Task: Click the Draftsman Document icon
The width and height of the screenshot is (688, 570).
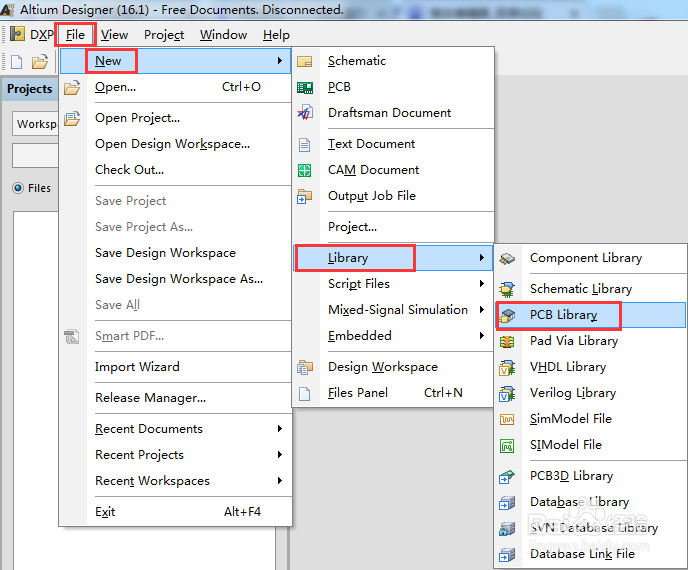Action: click(305, 113)
